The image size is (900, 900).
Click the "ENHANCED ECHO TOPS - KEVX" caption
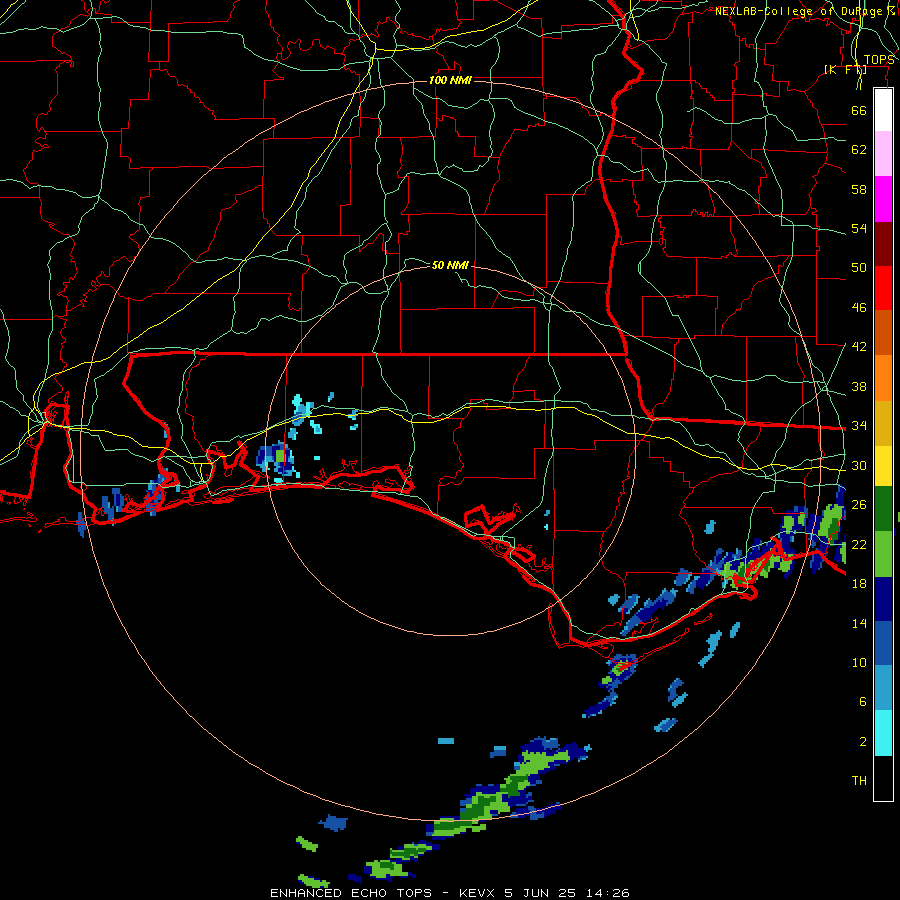382,893
